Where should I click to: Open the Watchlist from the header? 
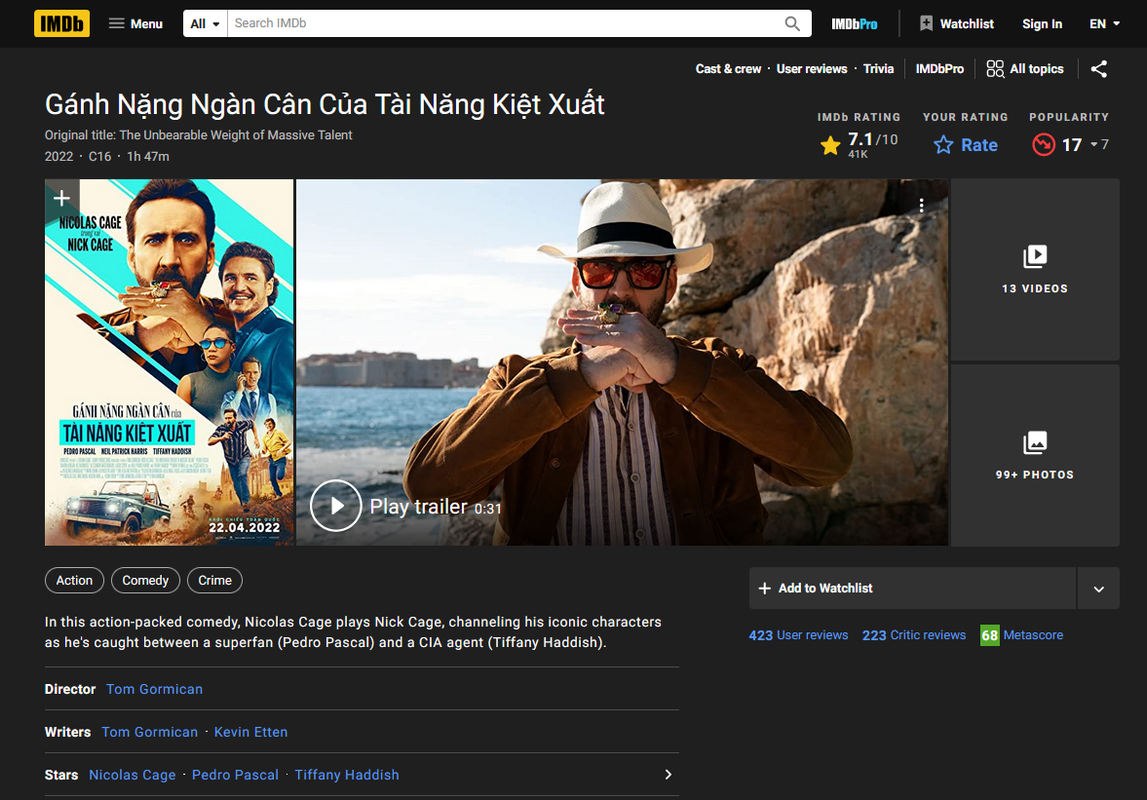956,23
